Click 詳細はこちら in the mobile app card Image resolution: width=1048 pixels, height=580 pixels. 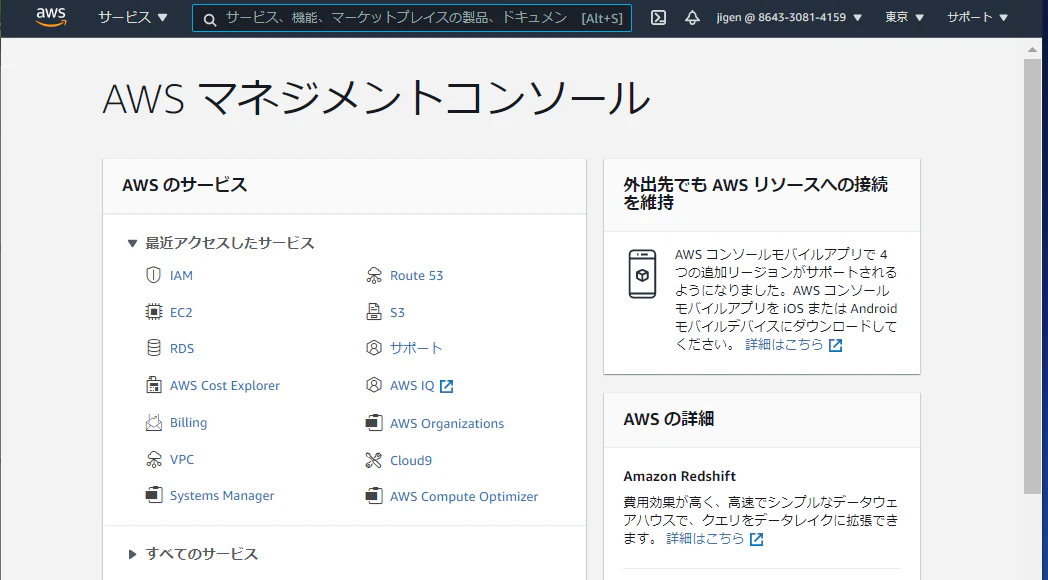point(785,345)
